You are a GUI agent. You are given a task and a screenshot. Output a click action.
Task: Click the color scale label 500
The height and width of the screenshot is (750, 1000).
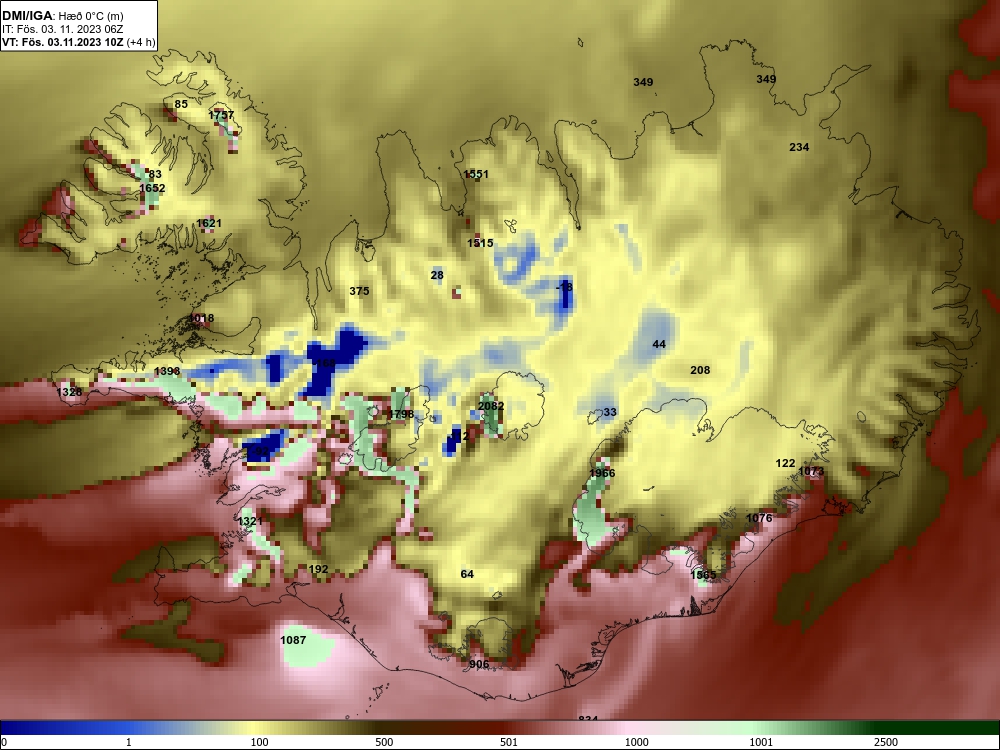pyautogui.click(x=384, y=742)
